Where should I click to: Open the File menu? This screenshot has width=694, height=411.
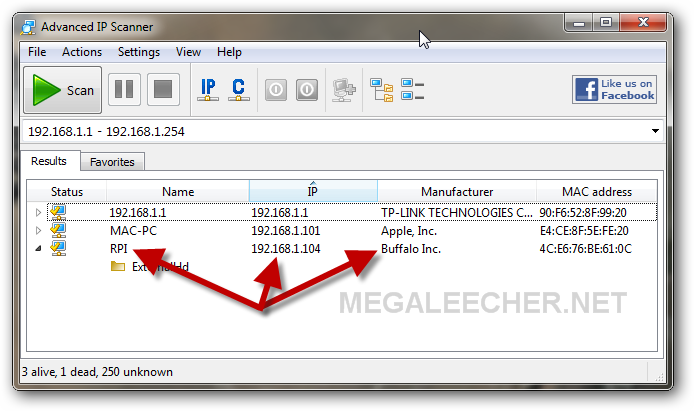(x=37, y=52)
